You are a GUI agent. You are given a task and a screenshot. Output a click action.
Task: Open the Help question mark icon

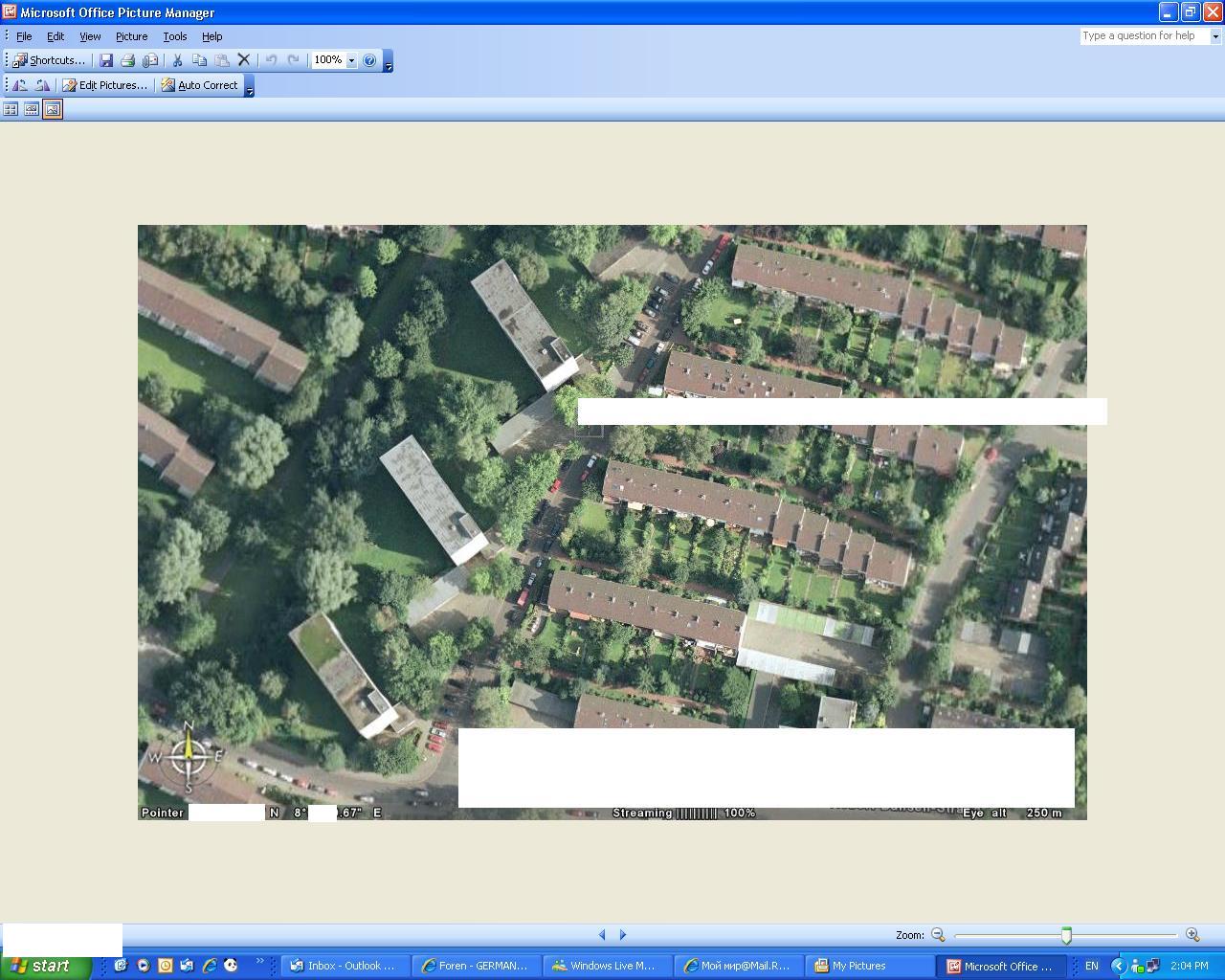pos(369,60)
